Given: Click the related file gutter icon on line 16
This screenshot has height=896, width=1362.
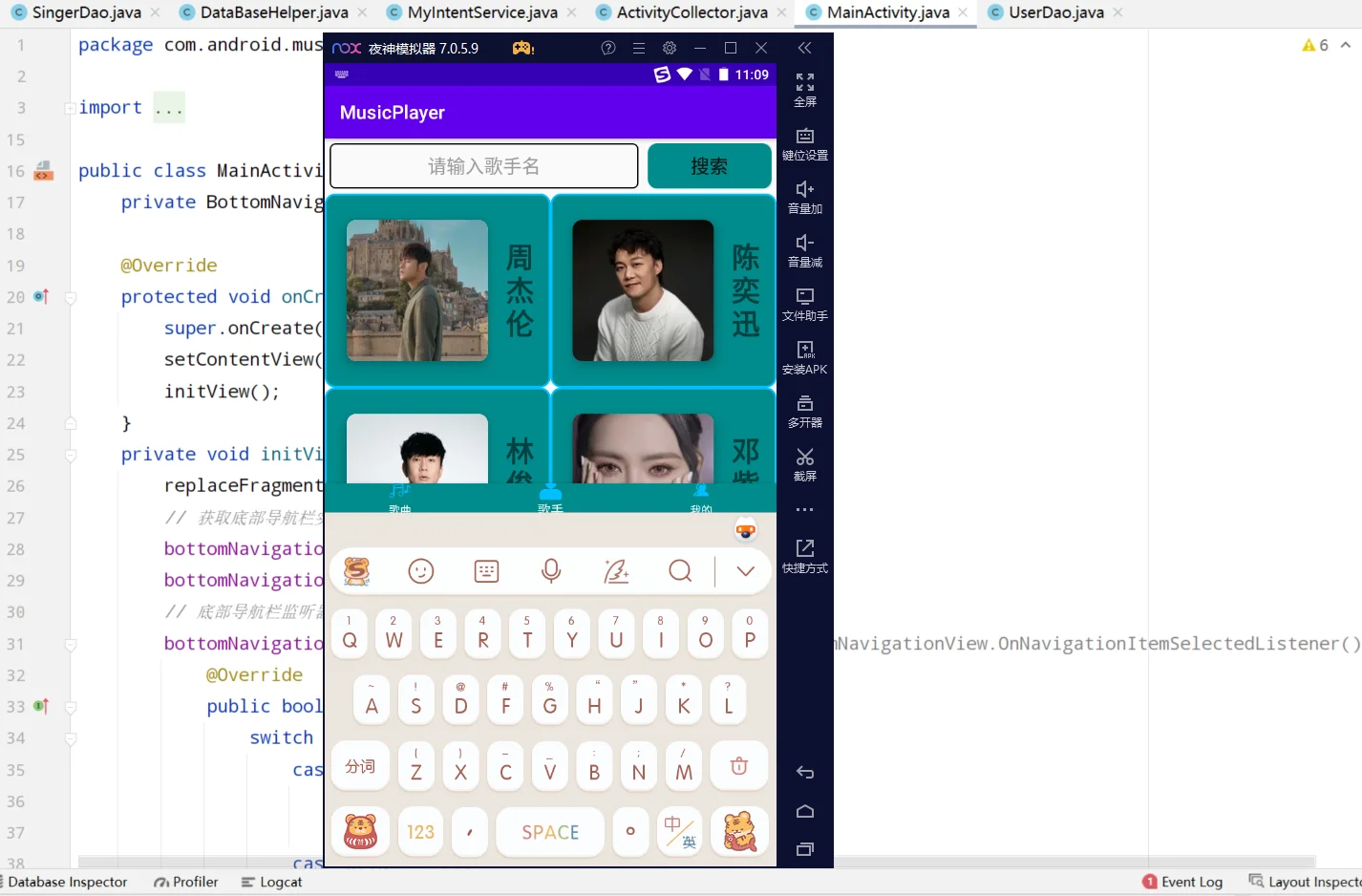Looking at the screenshot, I should click(x=44, y=171).
